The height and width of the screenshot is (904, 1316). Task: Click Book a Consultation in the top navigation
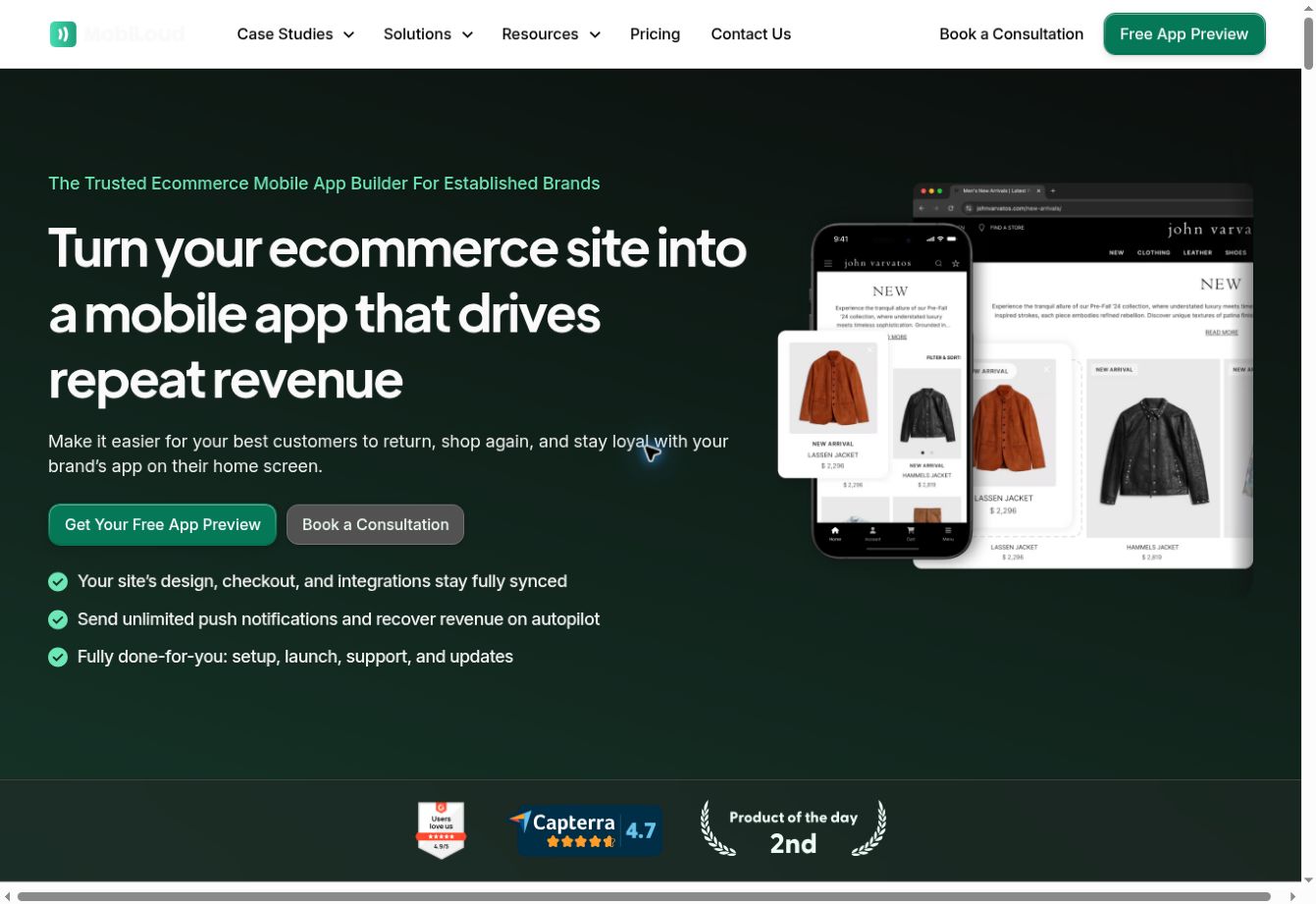[x=1011, y=34]
